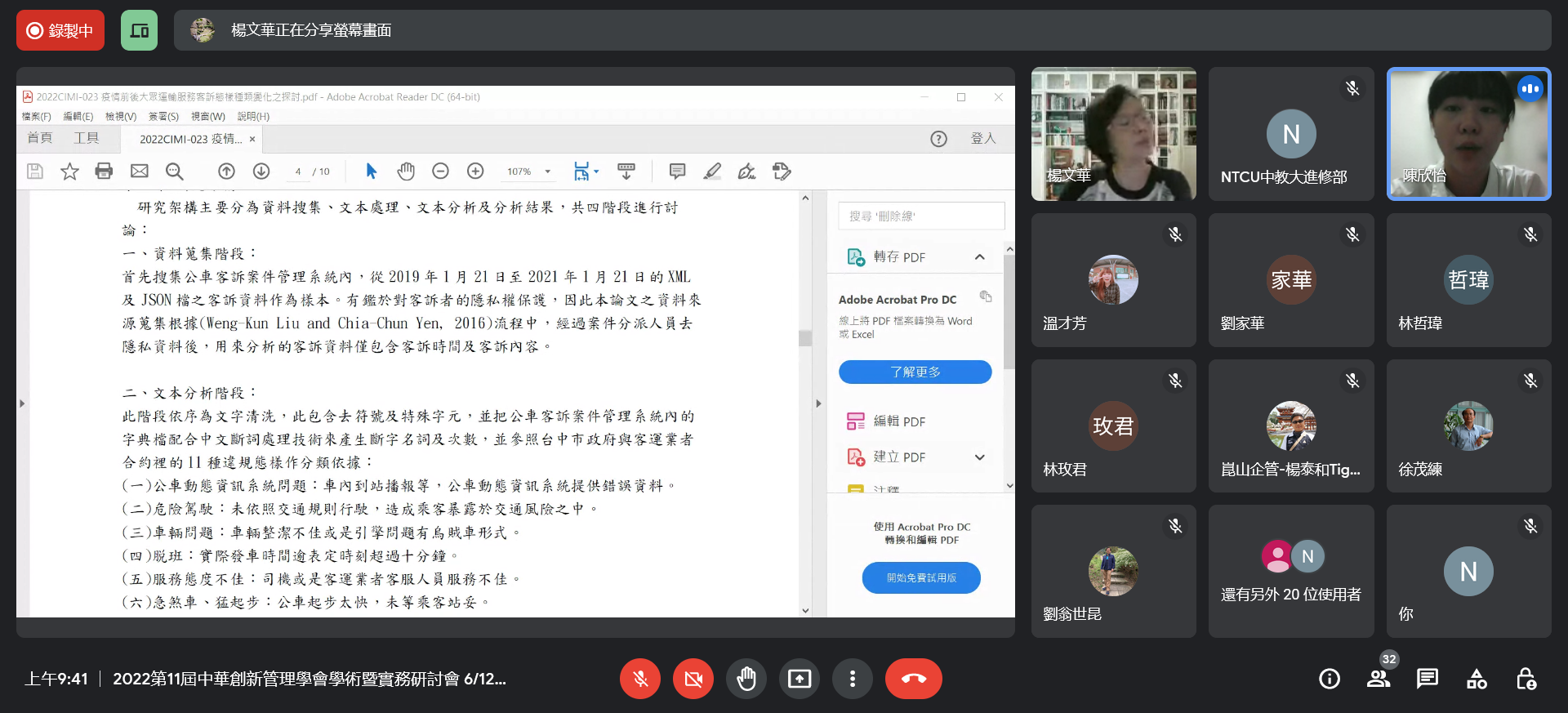Open the 107% zoom level dropdown

[x=529, y=172]
